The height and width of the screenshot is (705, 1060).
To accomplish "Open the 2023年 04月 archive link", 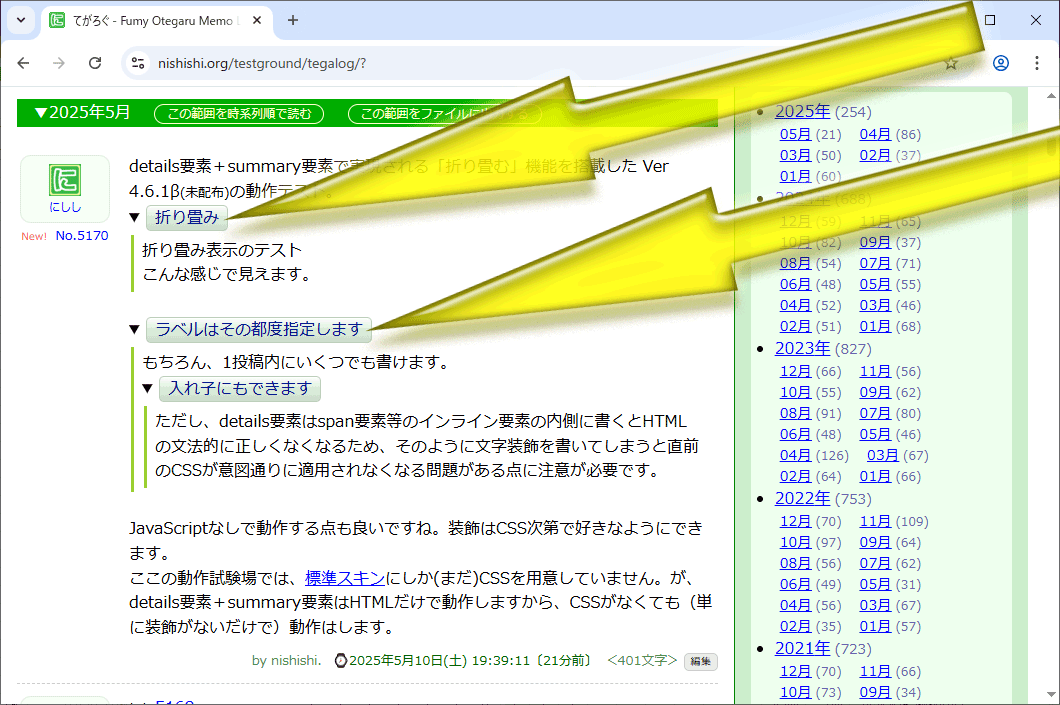I will click(795, 455).
